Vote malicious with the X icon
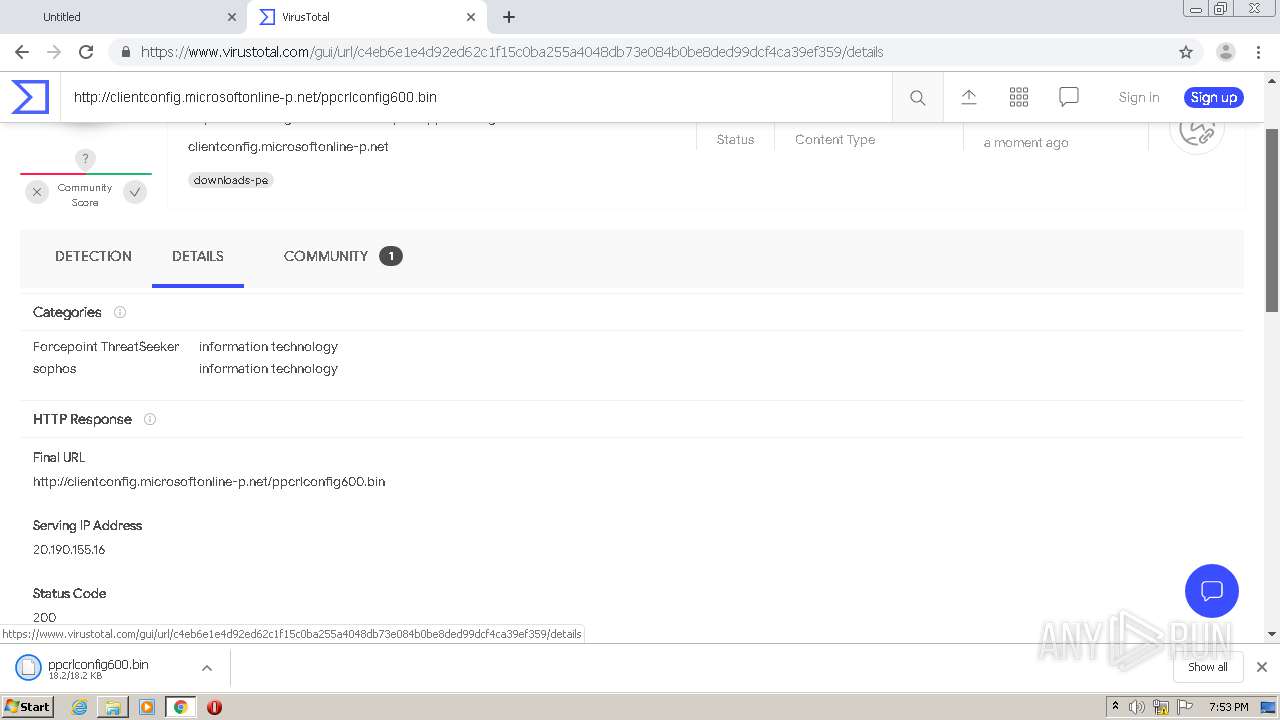 [x=37, y=192]
